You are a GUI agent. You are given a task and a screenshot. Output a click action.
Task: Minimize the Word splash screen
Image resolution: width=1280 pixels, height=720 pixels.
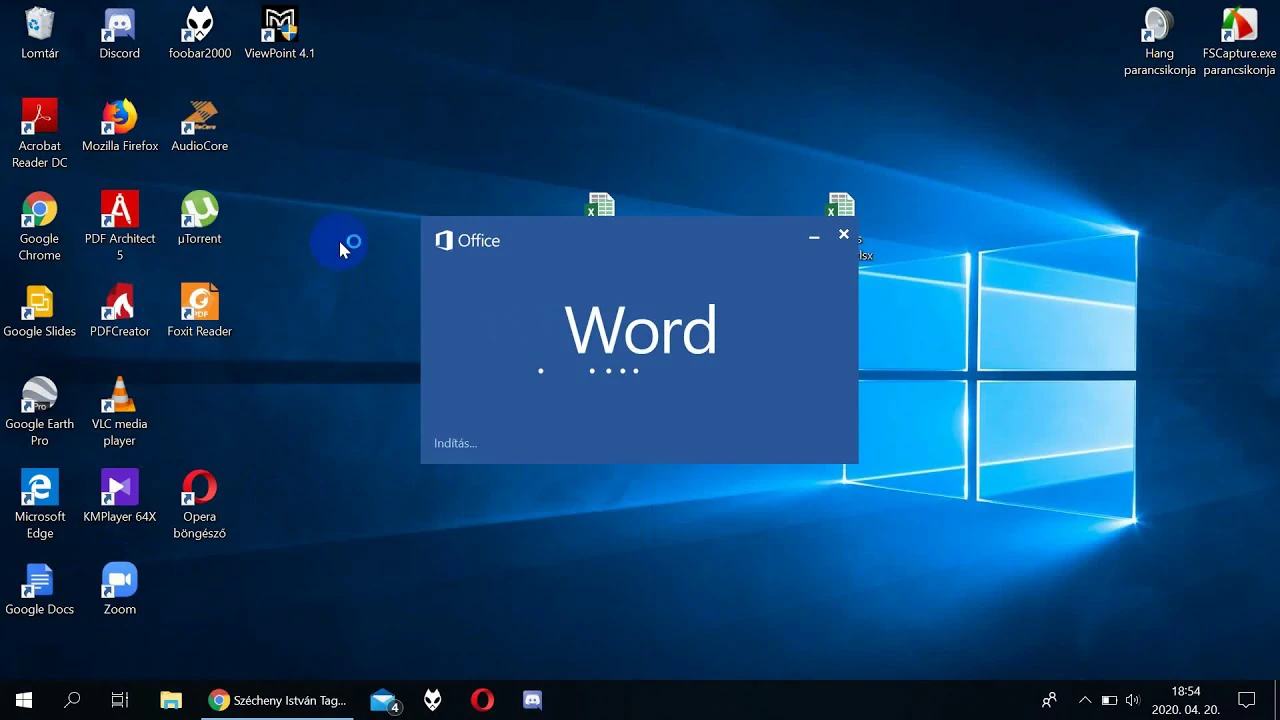pyautogui.click(x=814, y=236)
